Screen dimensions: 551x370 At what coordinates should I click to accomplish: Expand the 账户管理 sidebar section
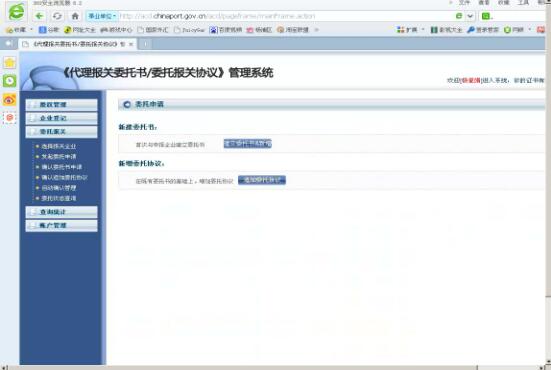tap(61, 225)
